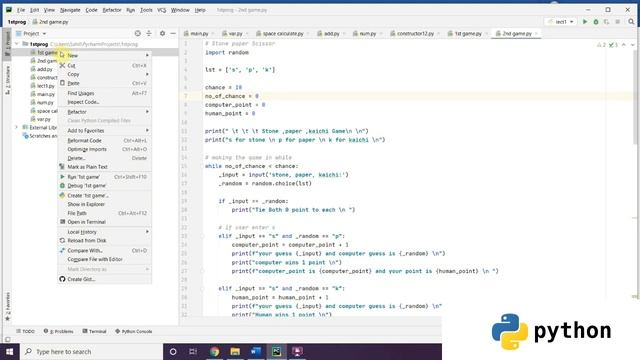Select lect1.py in project tree
Viewport: 640px width, 360px height.
click(x=45, y=86)
